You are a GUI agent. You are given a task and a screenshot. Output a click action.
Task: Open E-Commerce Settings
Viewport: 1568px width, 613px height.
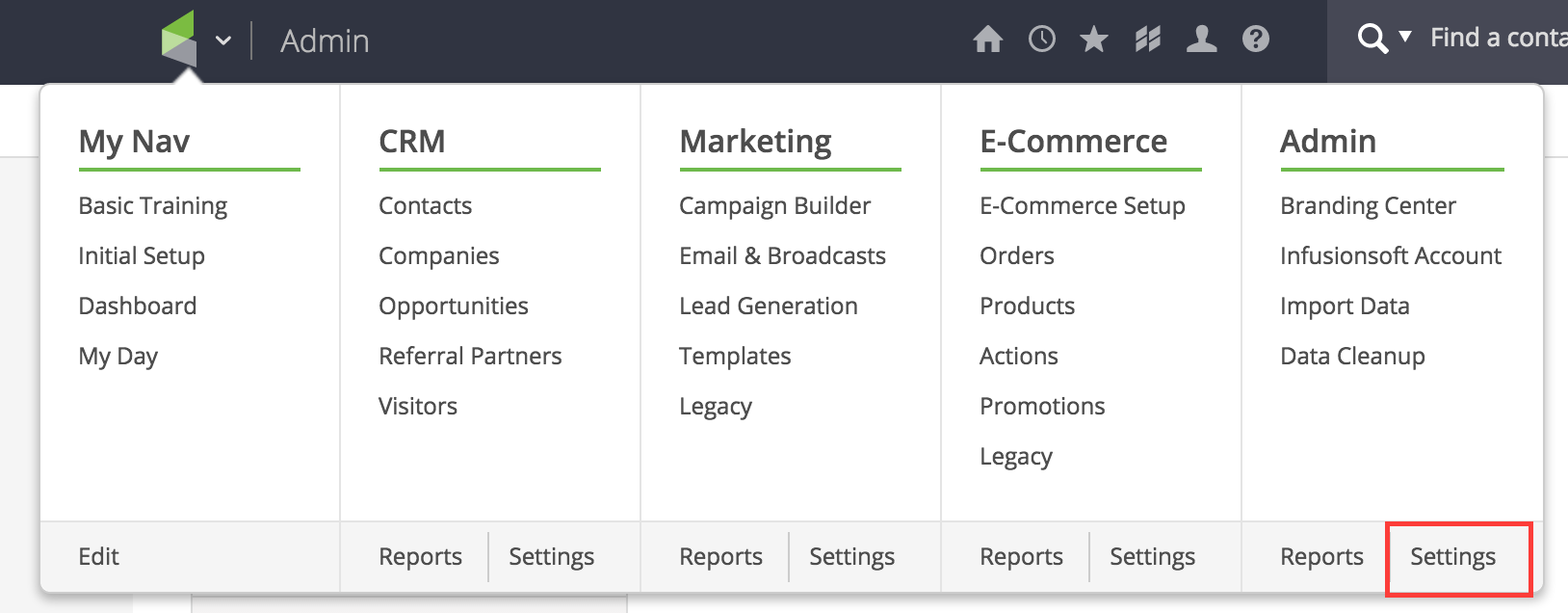coord(1153,557)
